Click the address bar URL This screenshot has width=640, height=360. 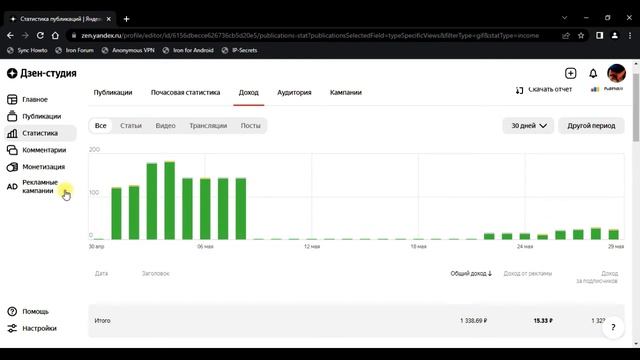(x=310, y=36)
